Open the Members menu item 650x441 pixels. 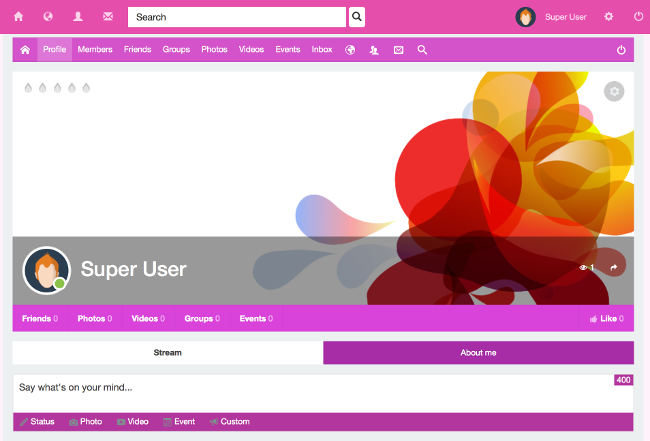tap(95, 49)
